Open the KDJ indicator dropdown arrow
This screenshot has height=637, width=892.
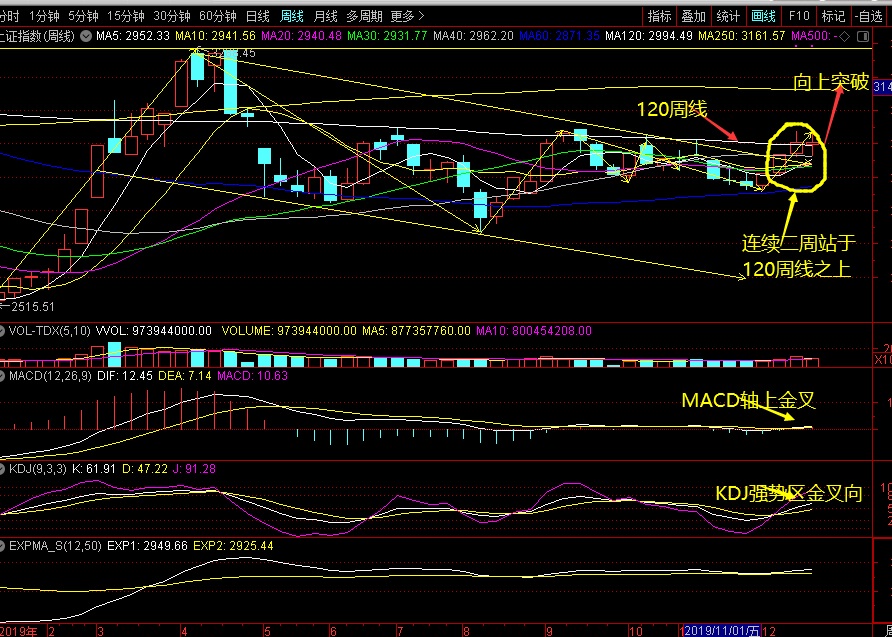coord(3,469)
